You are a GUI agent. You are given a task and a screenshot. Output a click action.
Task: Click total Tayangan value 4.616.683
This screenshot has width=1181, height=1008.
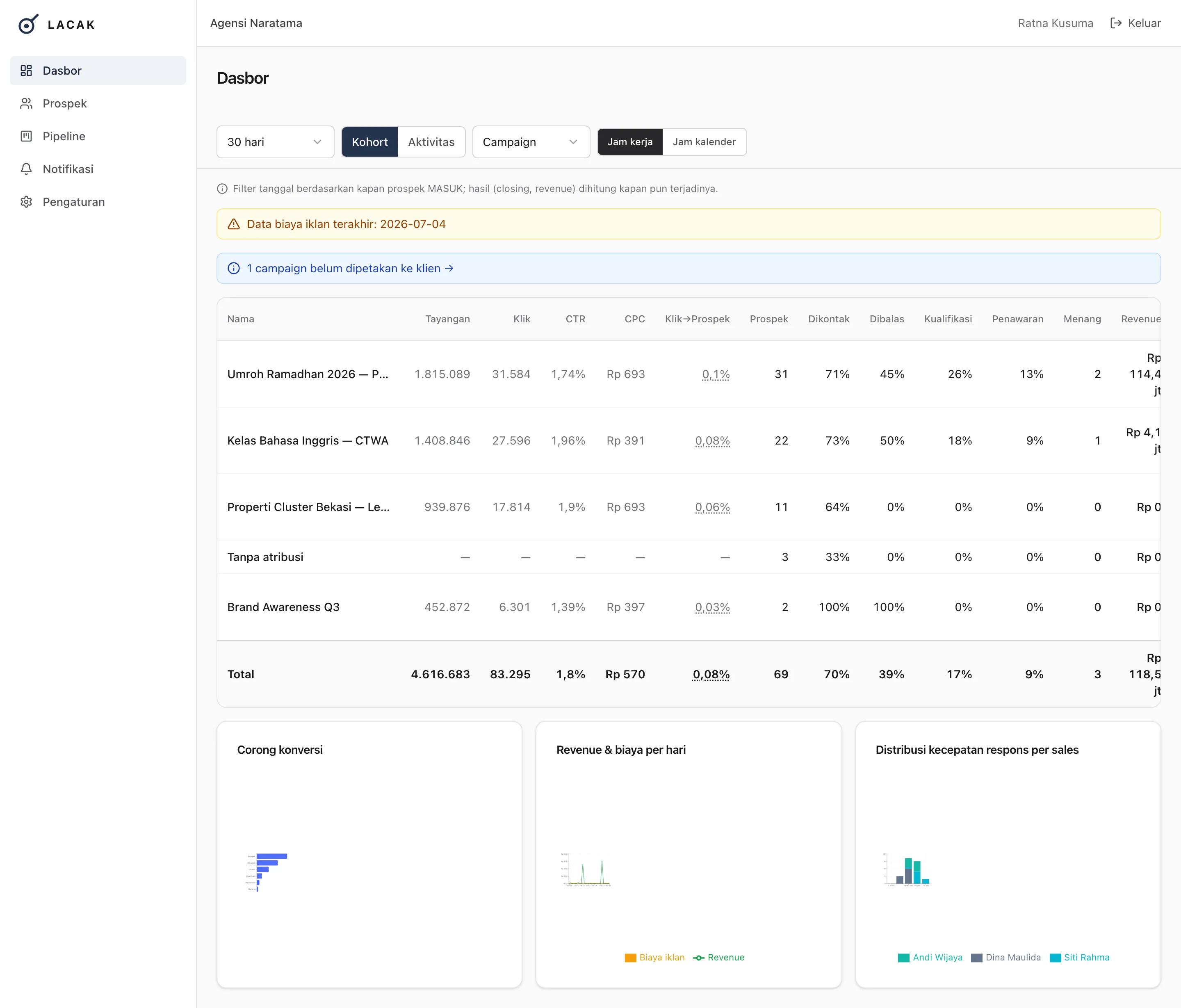pyautogui.click(x=440, y=675)
